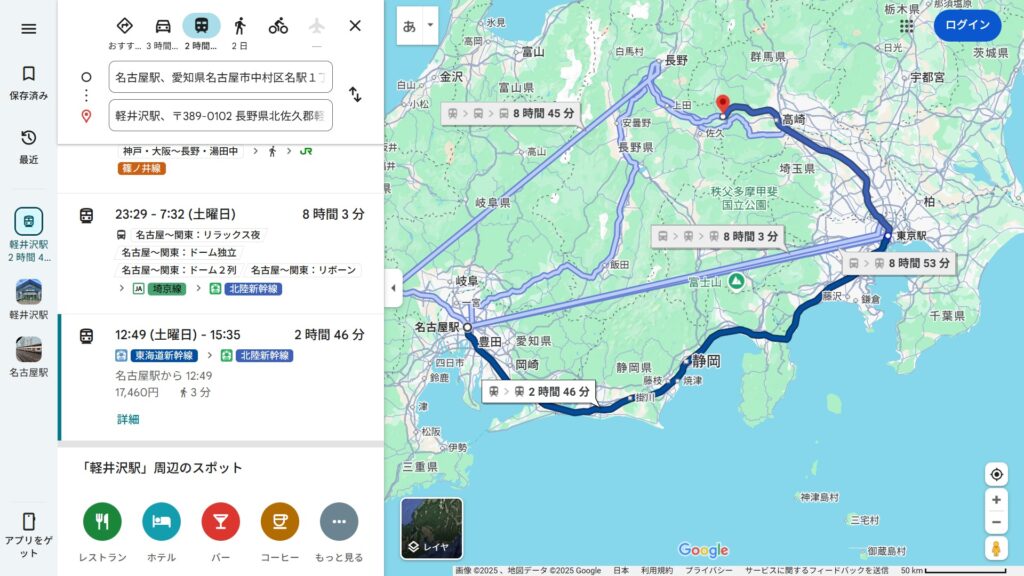Image resolution: width=1024 pixels, height=576 pixels.
Task: Open 詳細 details for the 12:49 route
Action: point(128,419)
